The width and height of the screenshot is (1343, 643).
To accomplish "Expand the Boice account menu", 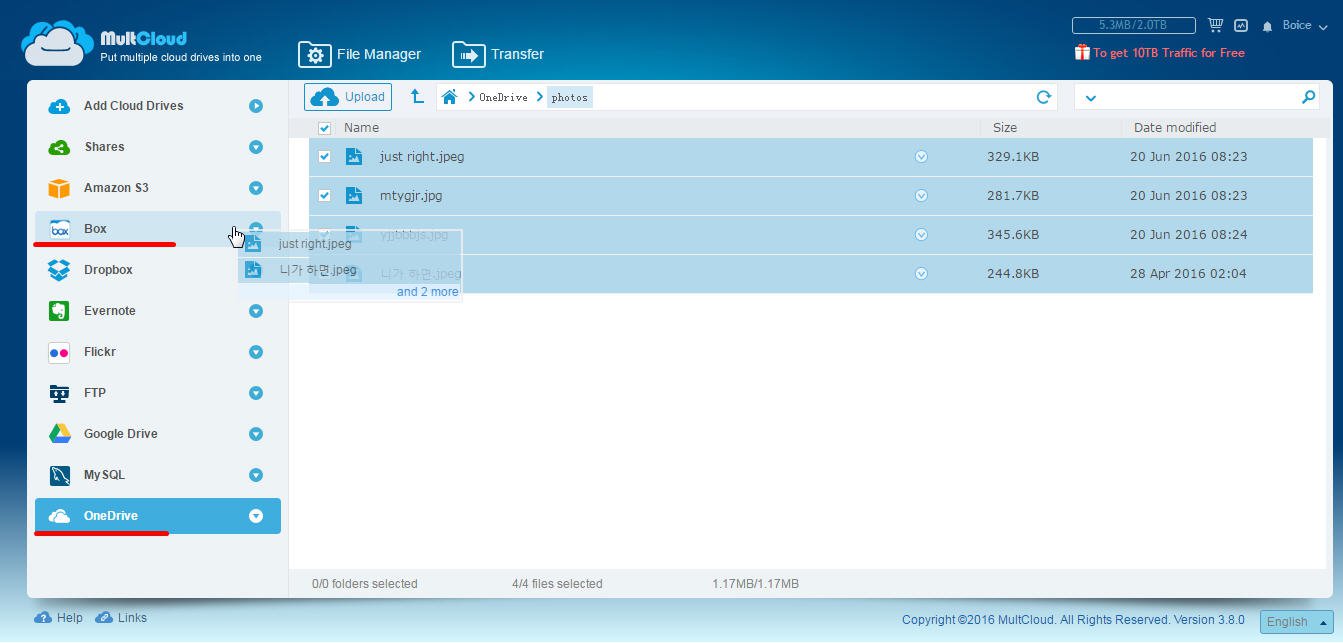I will [x=1304, y=26].
